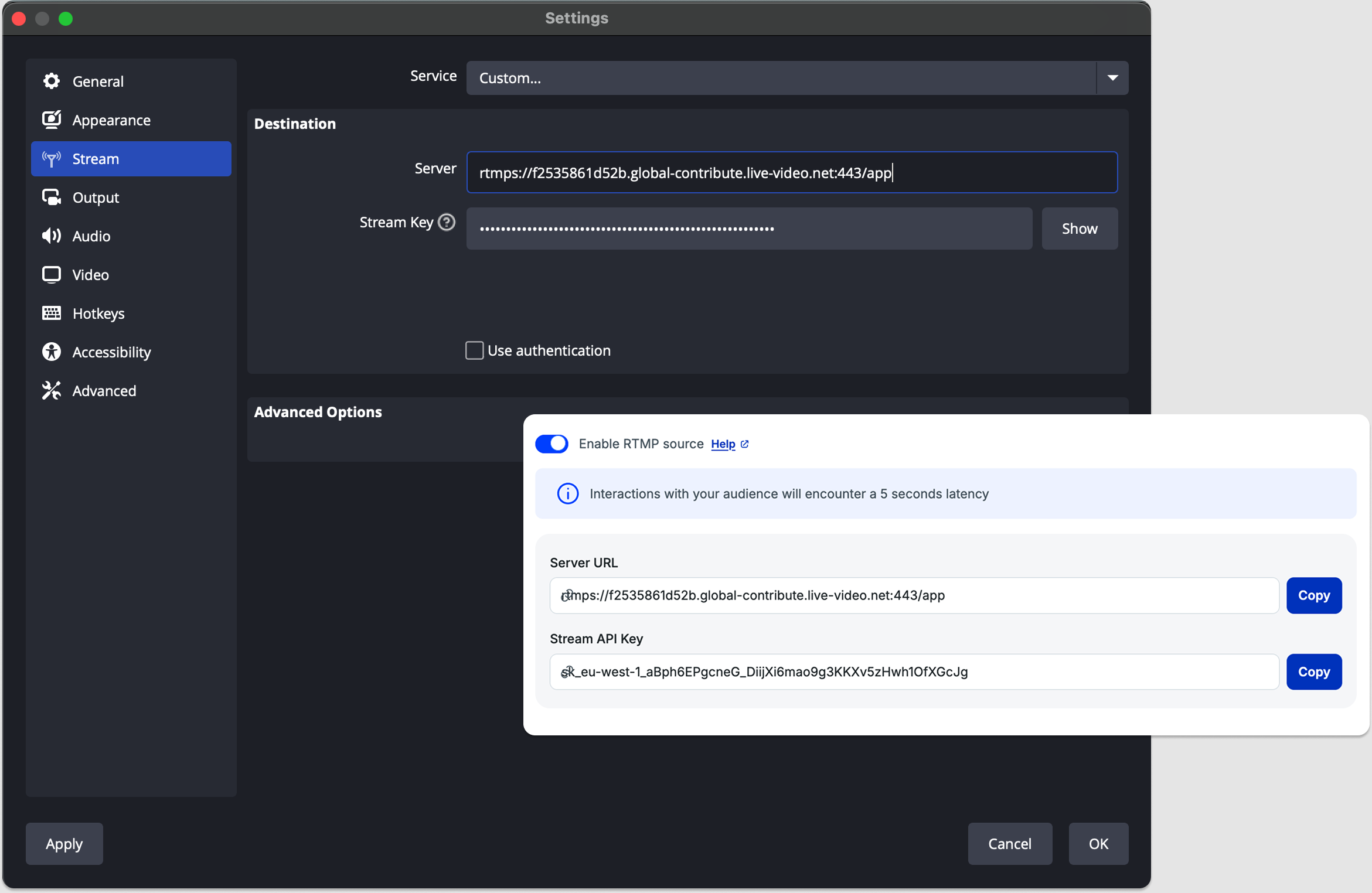
Task: Open the Stream settings section
Action: tap(96, 158)
